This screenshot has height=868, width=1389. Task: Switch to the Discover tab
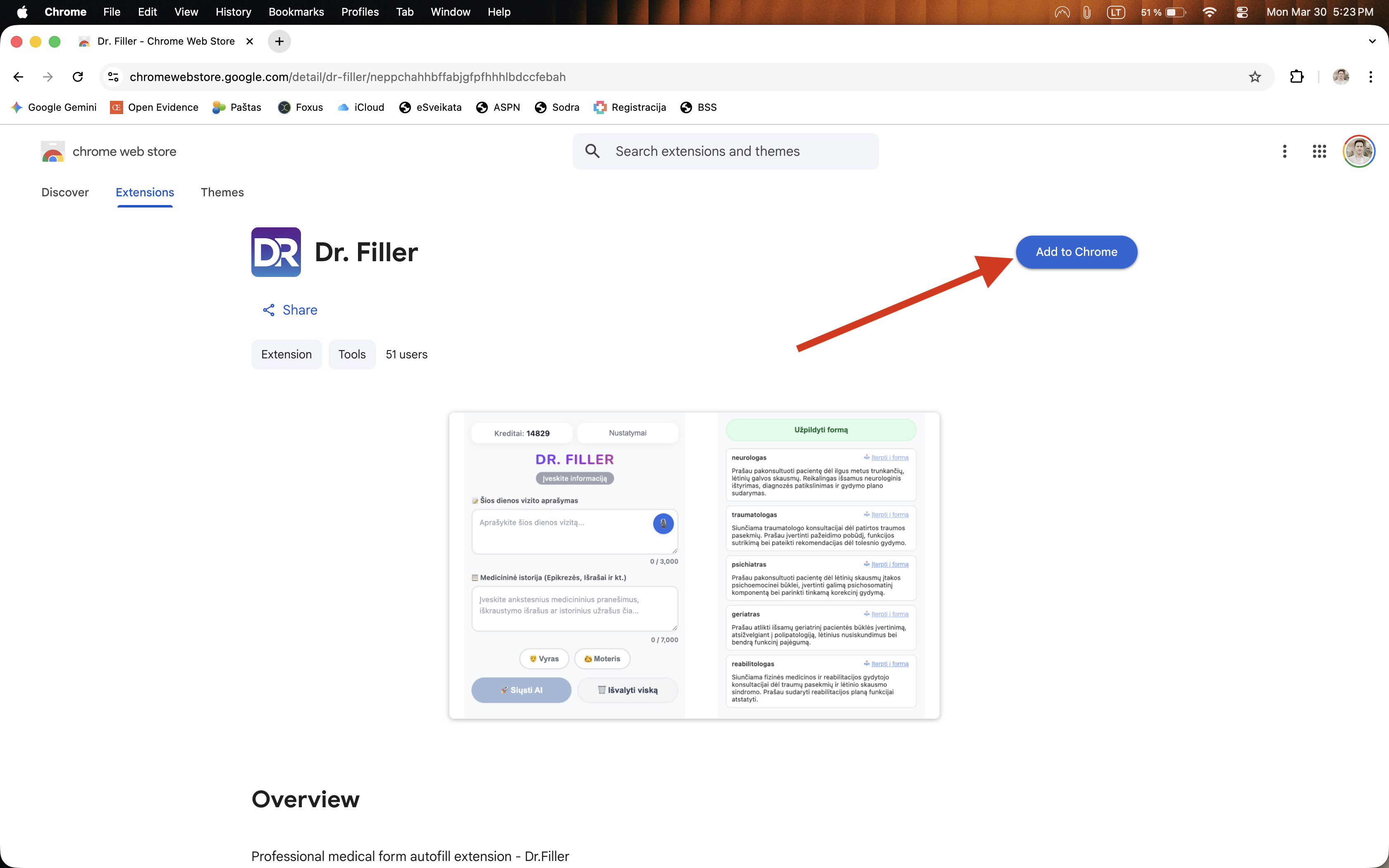point(65,192)
